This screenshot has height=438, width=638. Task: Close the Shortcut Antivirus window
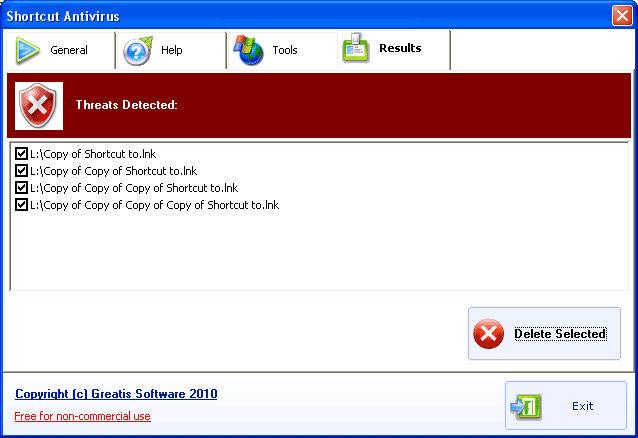(x=621, y=15)
